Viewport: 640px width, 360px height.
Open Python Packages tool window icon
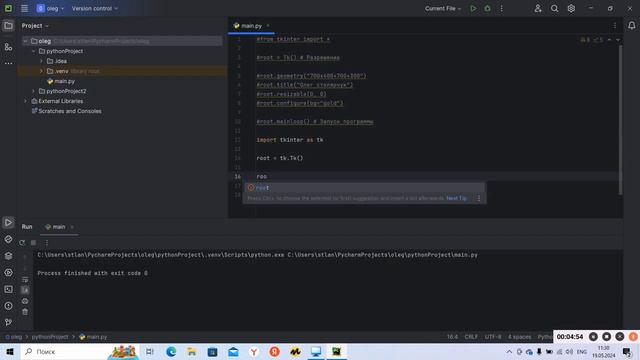coord(8,239)
